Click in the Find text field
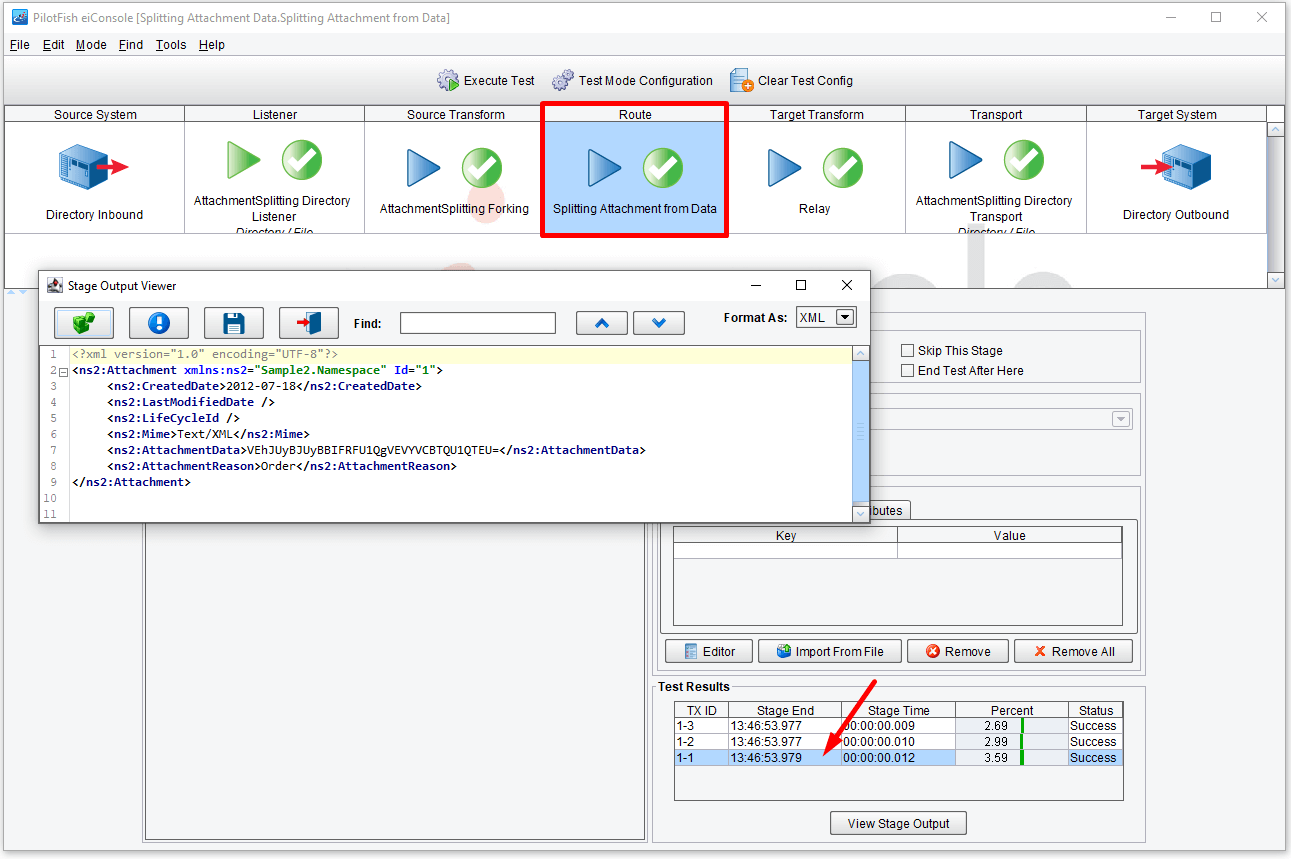The image size is (1291, 859). (478, 323)
